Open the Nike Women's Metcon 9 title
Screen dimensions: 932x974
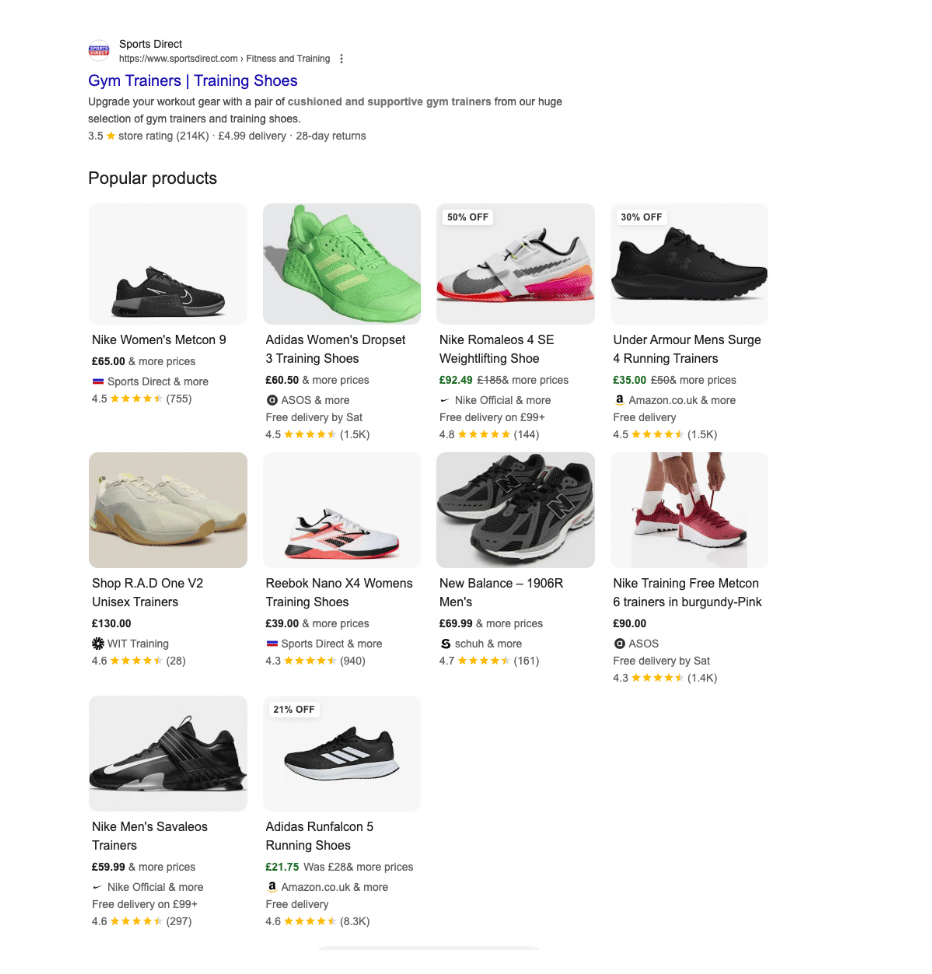pyautogui.click(x=159, y=340)
